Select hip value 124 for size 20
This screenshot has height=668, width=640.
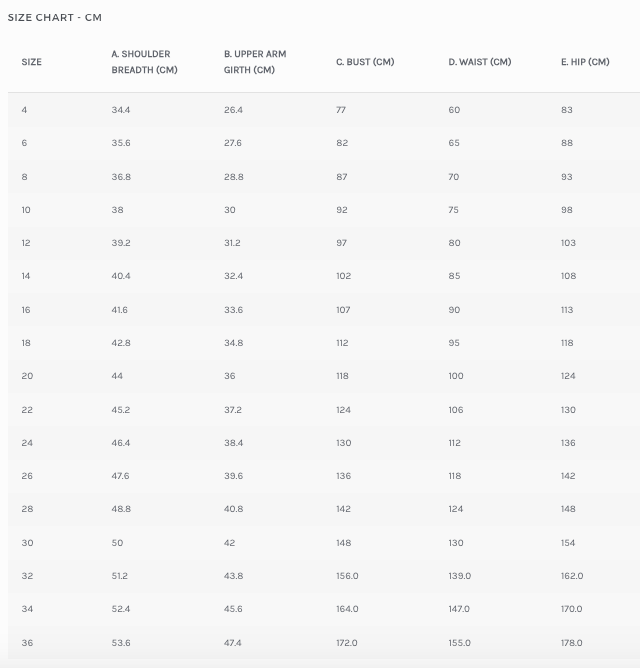(568, 376)
